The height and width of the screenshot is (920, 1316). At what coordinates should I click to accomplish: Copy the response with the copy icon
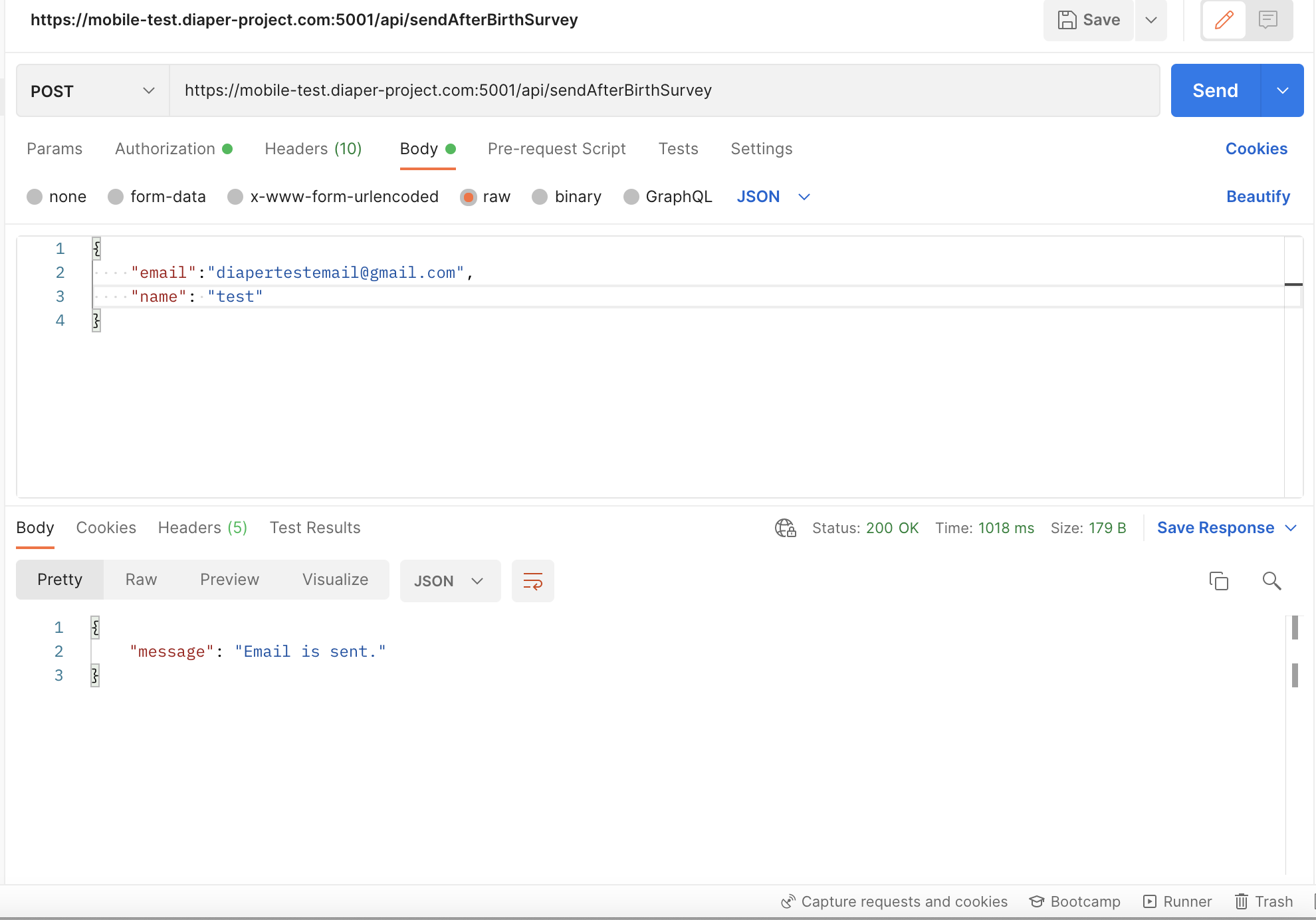pyautogui.click(x=1219, y=581)
